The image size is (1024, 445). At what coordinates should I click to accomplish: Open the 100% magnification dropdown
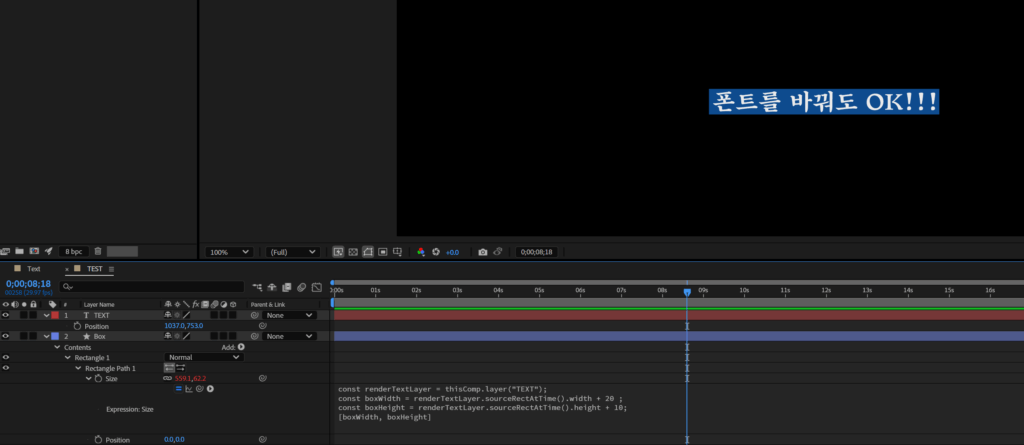229,252
